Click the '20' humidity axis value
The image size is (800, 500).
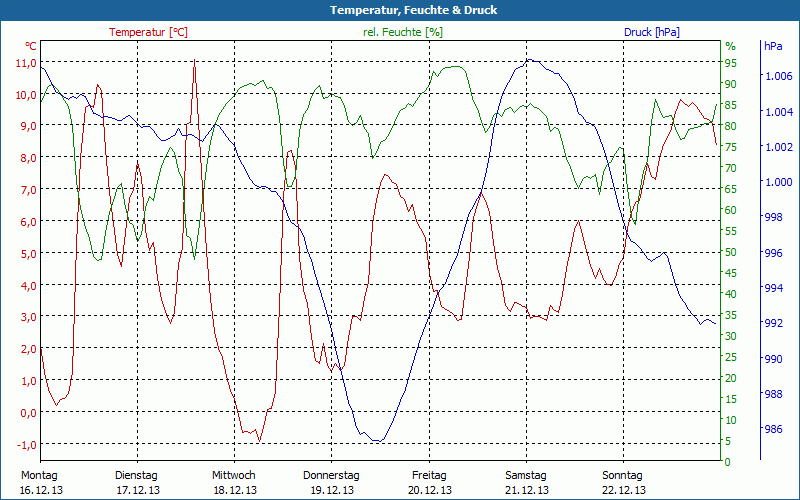click(731, 378)
